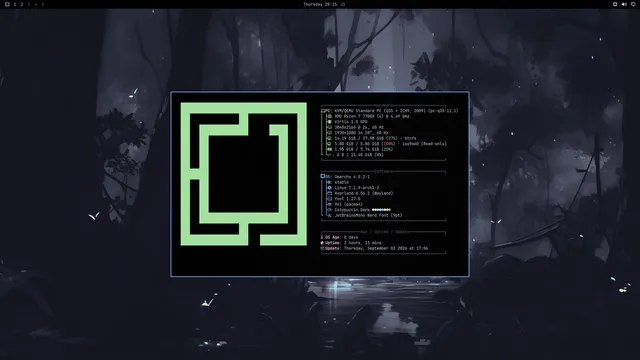This screenshot has width=640, height=360.
Task: Click the 7.74 GiB memory usage text
Action: click(x=364, y=149)
